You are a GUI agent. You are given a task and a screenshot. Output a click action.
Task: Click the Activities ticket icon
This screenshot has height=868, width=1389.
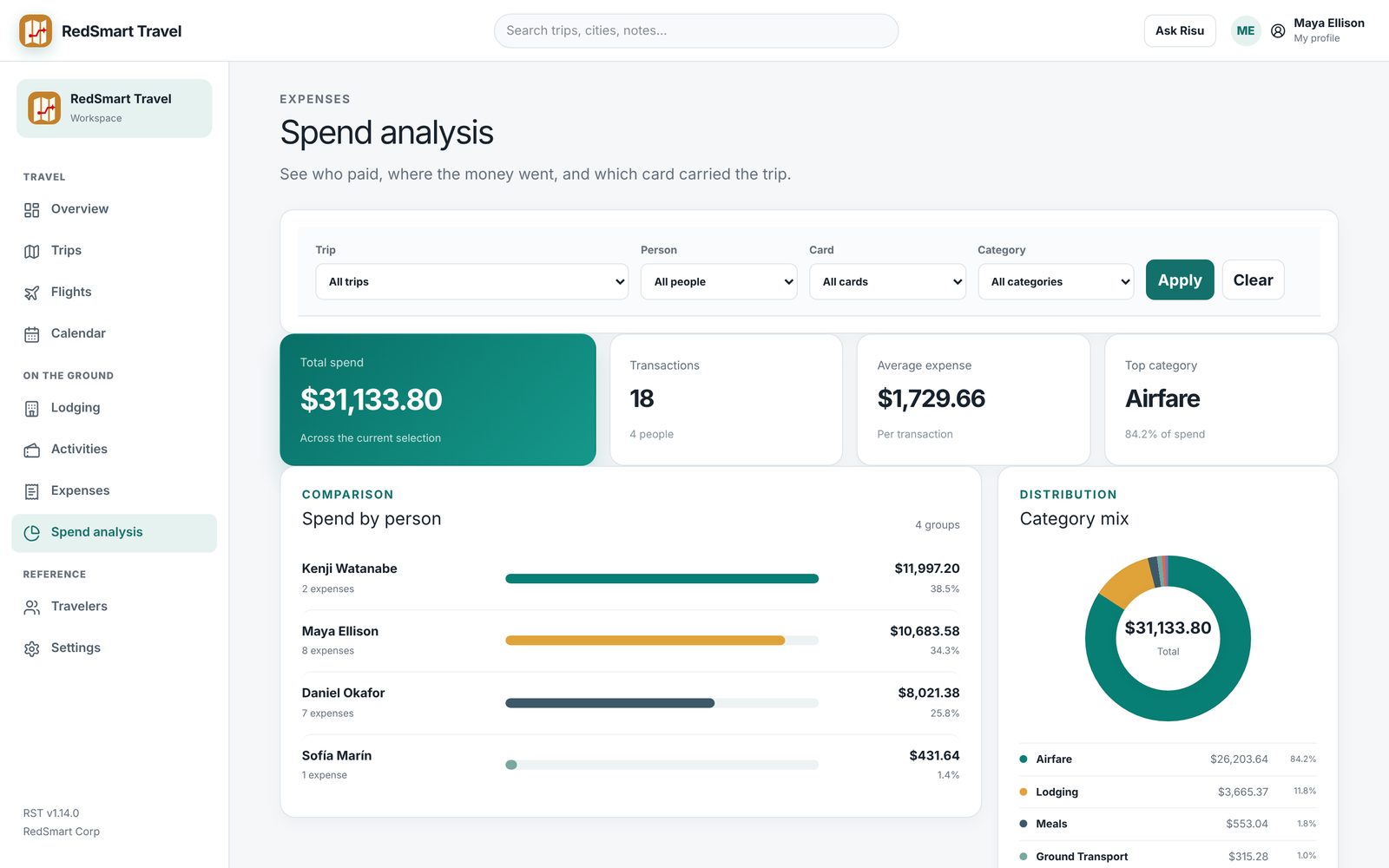(x=32, y=450)
